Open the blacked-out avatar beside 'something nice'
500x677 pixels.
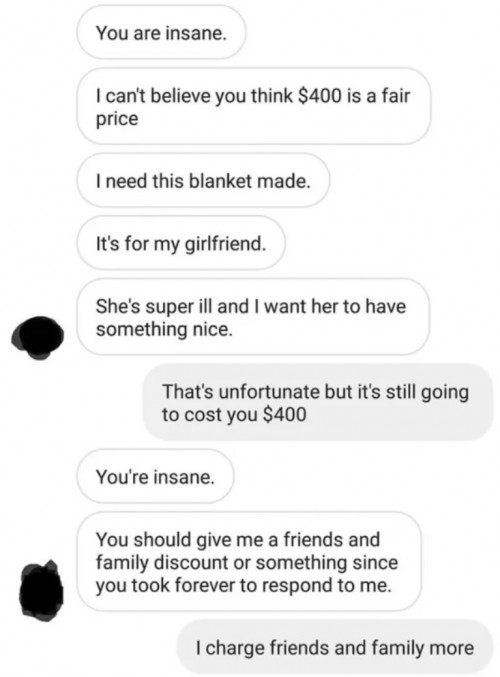[x=38, y=338]
